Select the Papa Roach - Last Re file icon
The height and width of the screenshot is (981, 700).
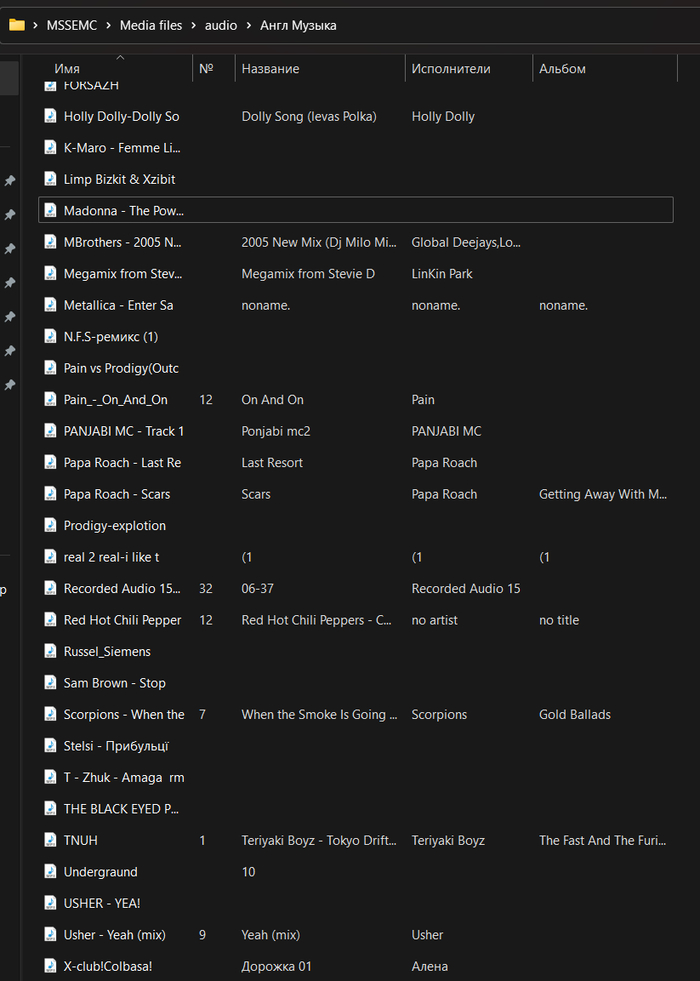(51, 463)
